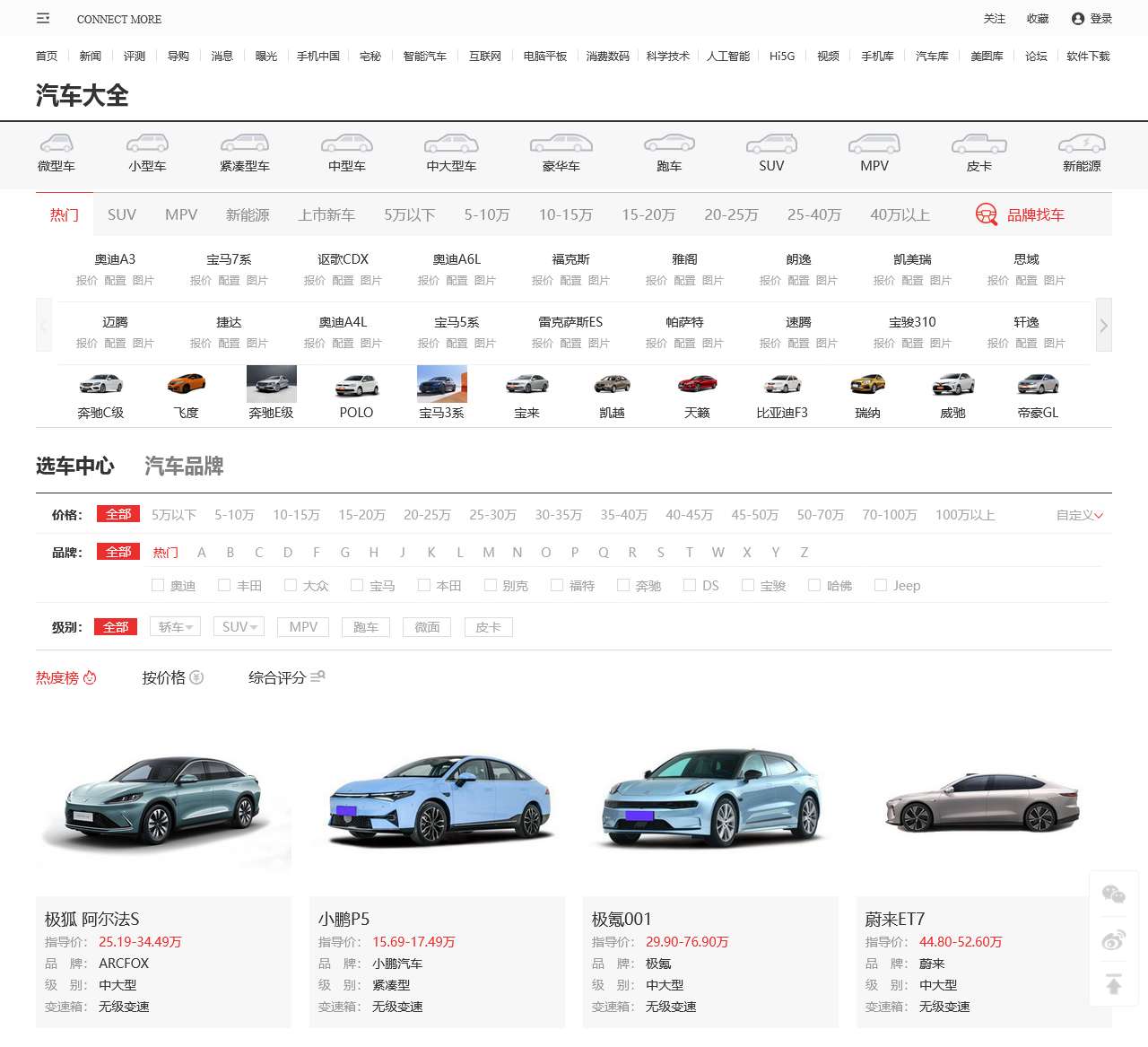The width and height of the screenshot is (1148, 1047).
Task: Sort by 综合评分 rating icon
Action: 317,677
